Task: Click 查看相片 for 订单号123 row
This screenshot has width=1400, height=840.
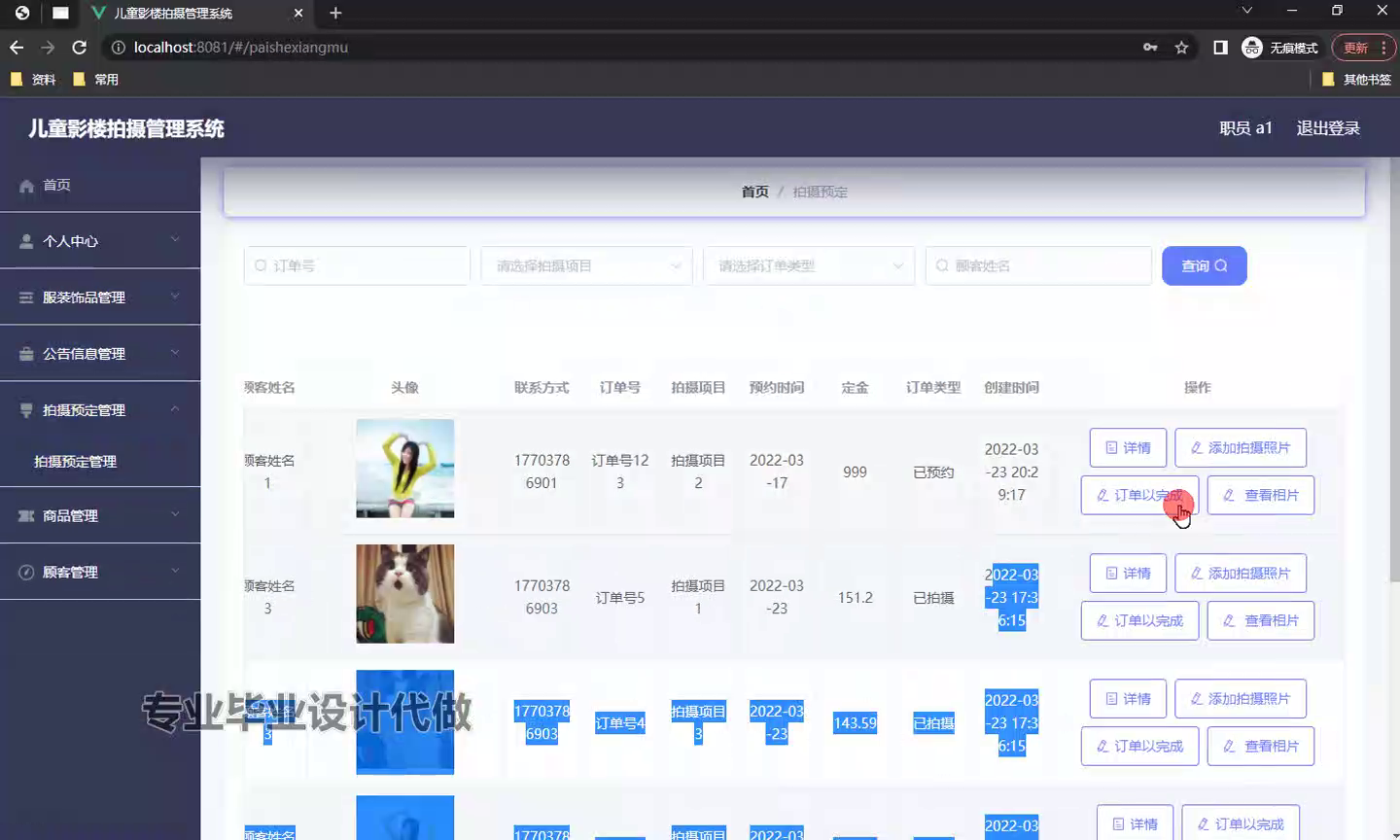Action: [x=1261, y=495]
